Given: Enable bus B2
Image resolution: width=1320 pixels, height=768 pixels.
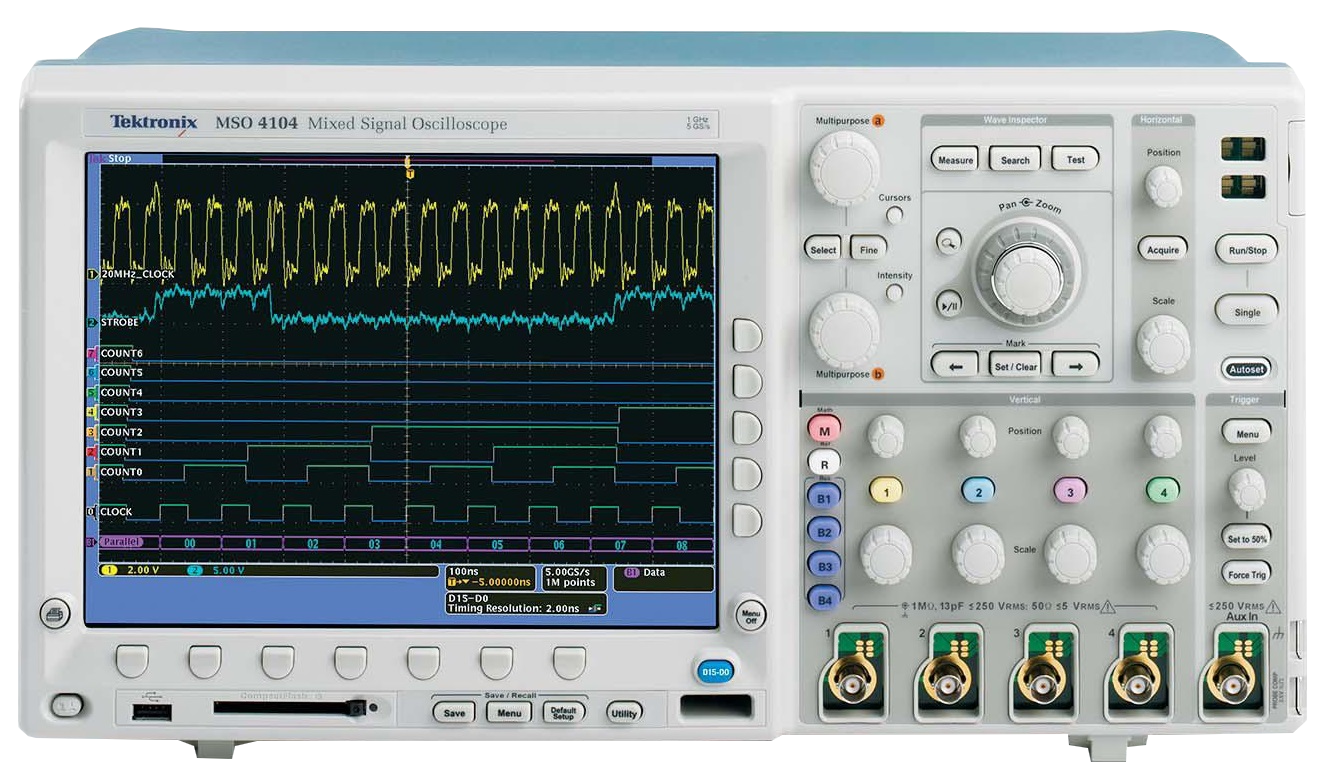Looking at the screenshot, I should (x=825, y=532).
